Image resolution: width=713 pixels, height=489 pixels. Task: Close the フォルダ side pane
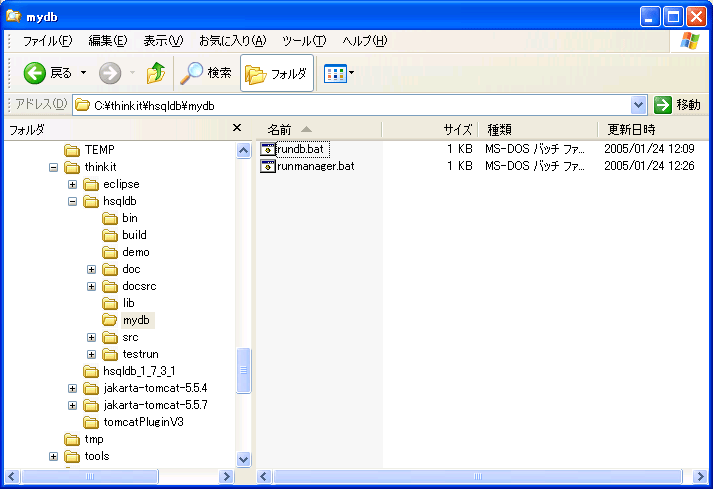coord(237,128)
